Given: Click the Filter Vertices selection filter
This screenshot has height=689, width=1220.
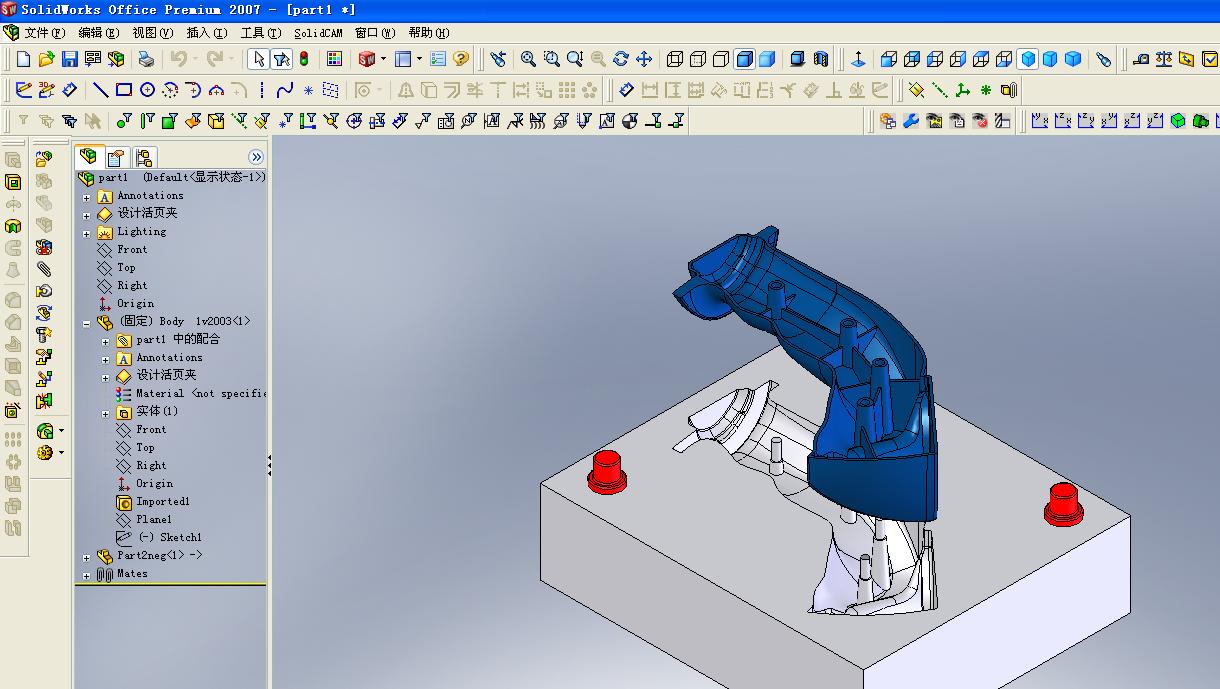Looking at the screenshot, I should 124,121.
